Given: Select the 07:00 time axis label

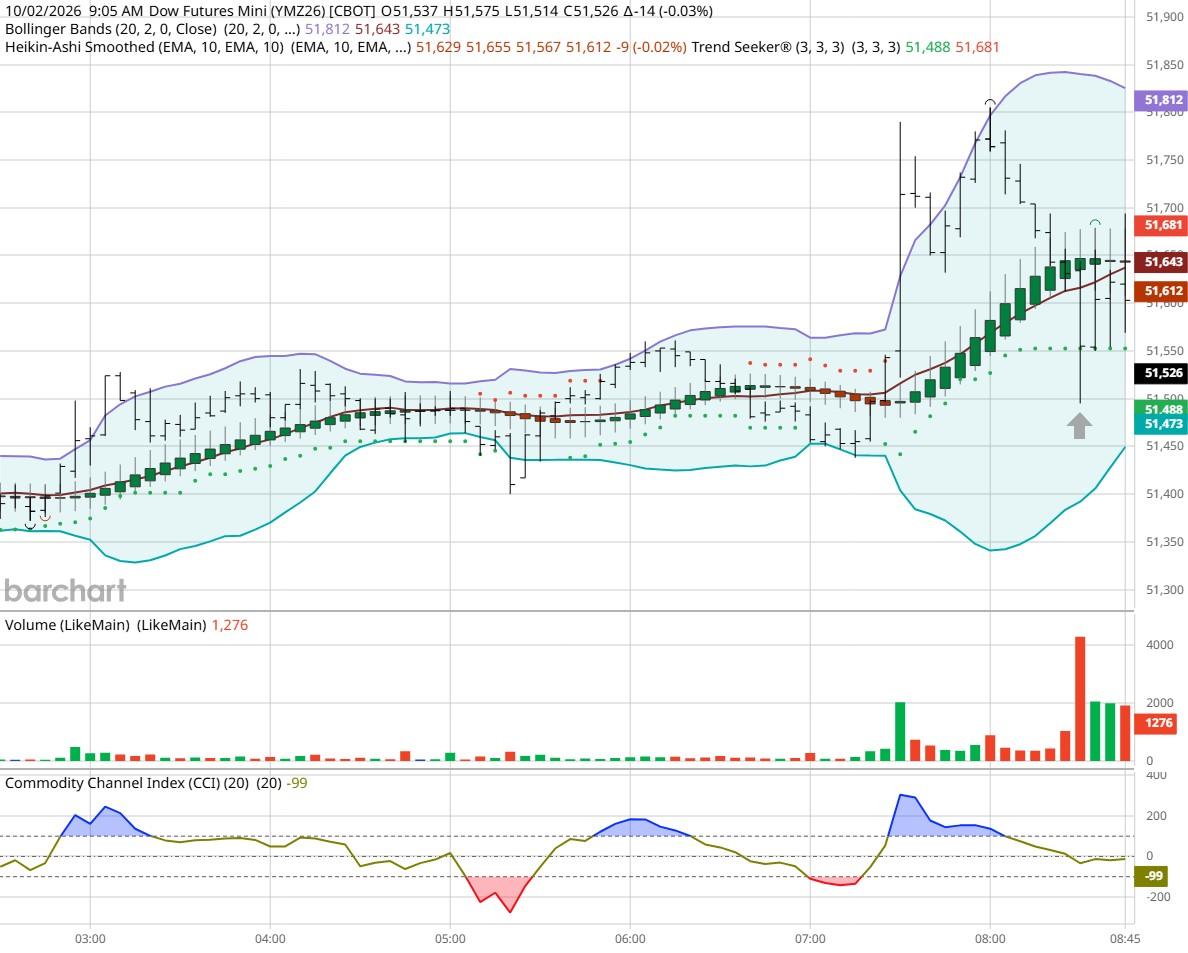Looking at the screenshot, I should tap(810, 939).
